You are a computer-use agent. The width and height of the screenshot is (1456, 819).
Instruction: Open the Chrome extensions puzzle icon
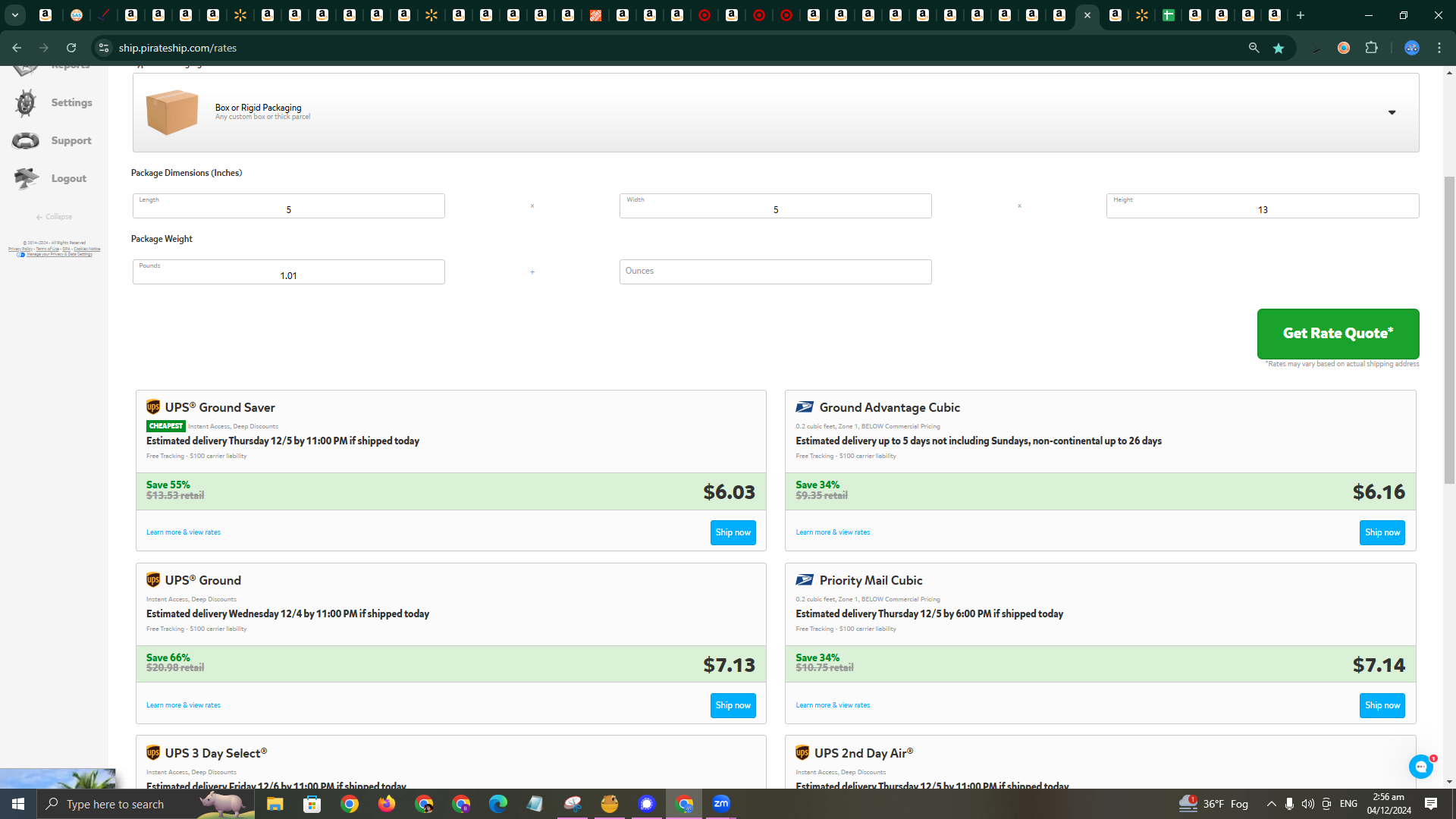[1371, 48]
